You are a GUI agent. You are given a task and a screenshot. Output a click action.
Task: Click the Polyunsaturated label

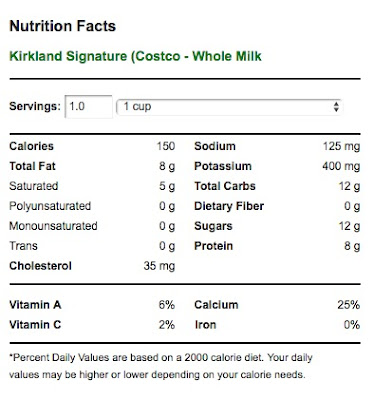(50, 206)
